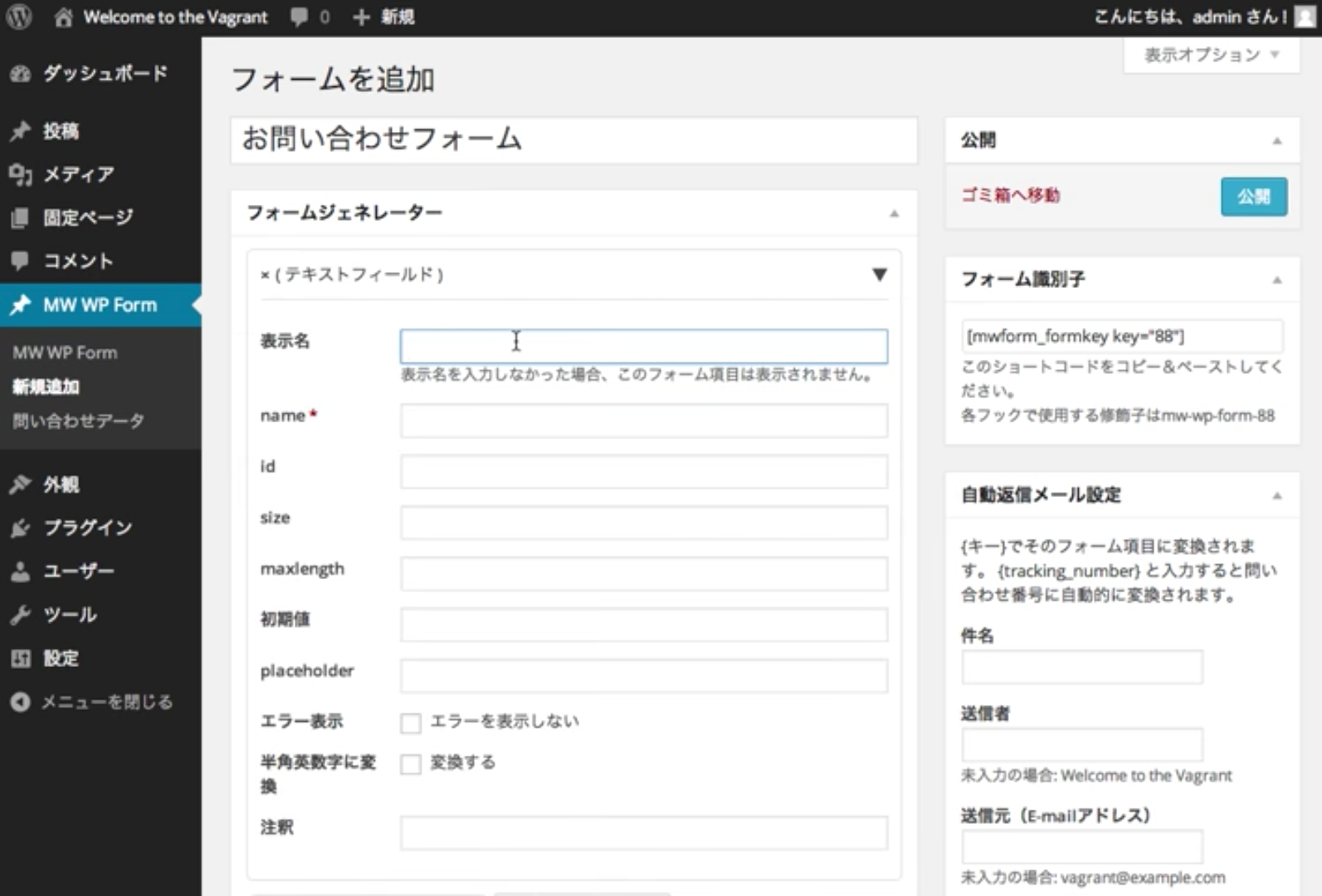This screenshot has width=1322, height=896.
Task: Click 新規 in the admin bar
Action: click(x=398, y=17)
